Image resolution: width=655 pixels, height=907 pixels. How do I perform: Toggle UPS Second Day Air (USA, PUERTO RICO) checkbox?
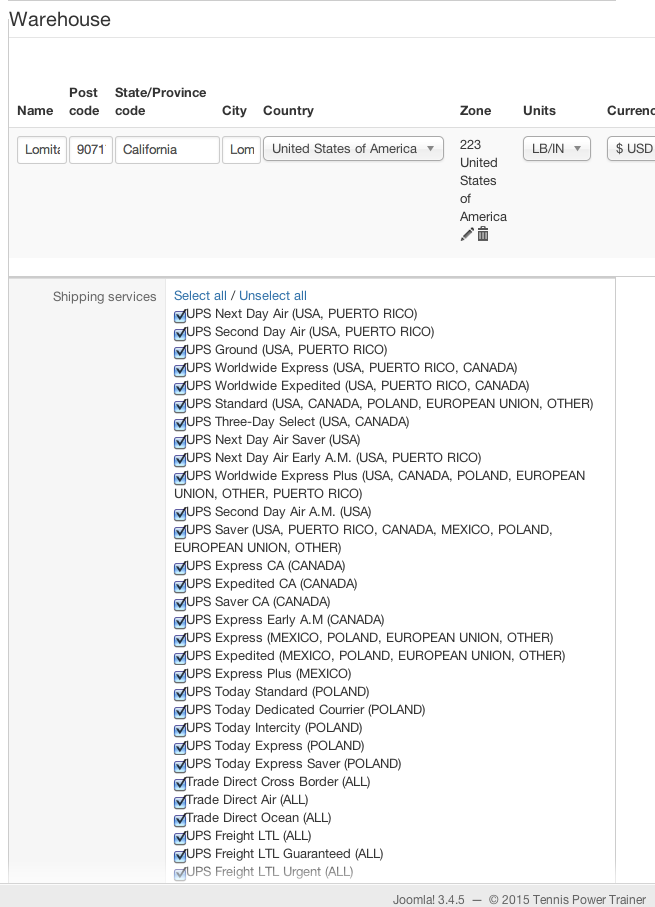click(x=180, y=334)
